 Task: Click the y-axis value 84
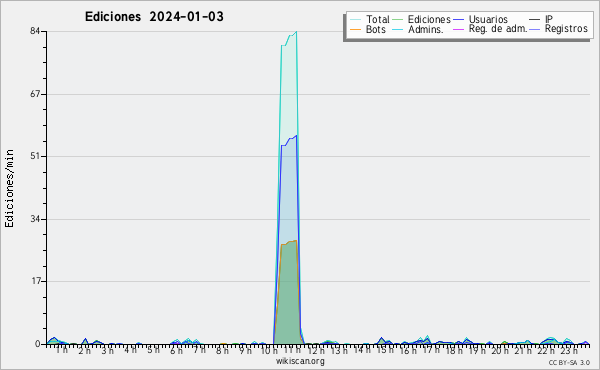point(35,31)
